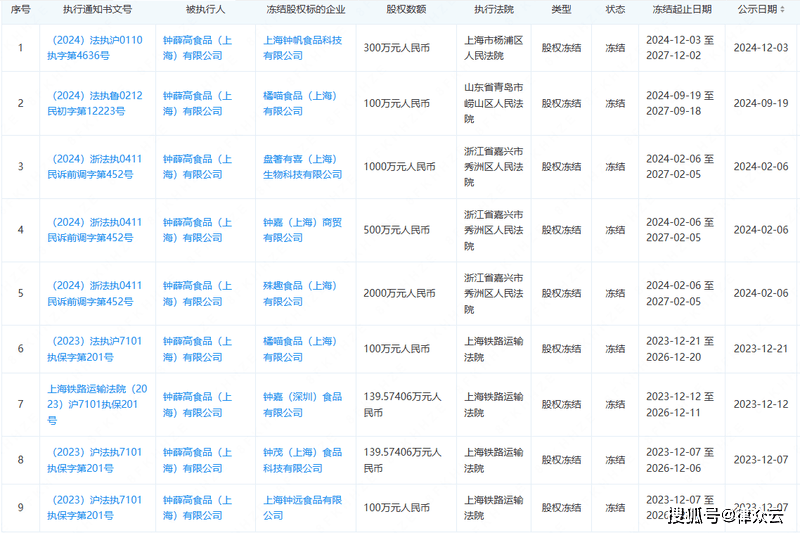
Task: Open 钟薛高食品(上海)有限公司 link in row 1
Action: click(x=197, y=48)
